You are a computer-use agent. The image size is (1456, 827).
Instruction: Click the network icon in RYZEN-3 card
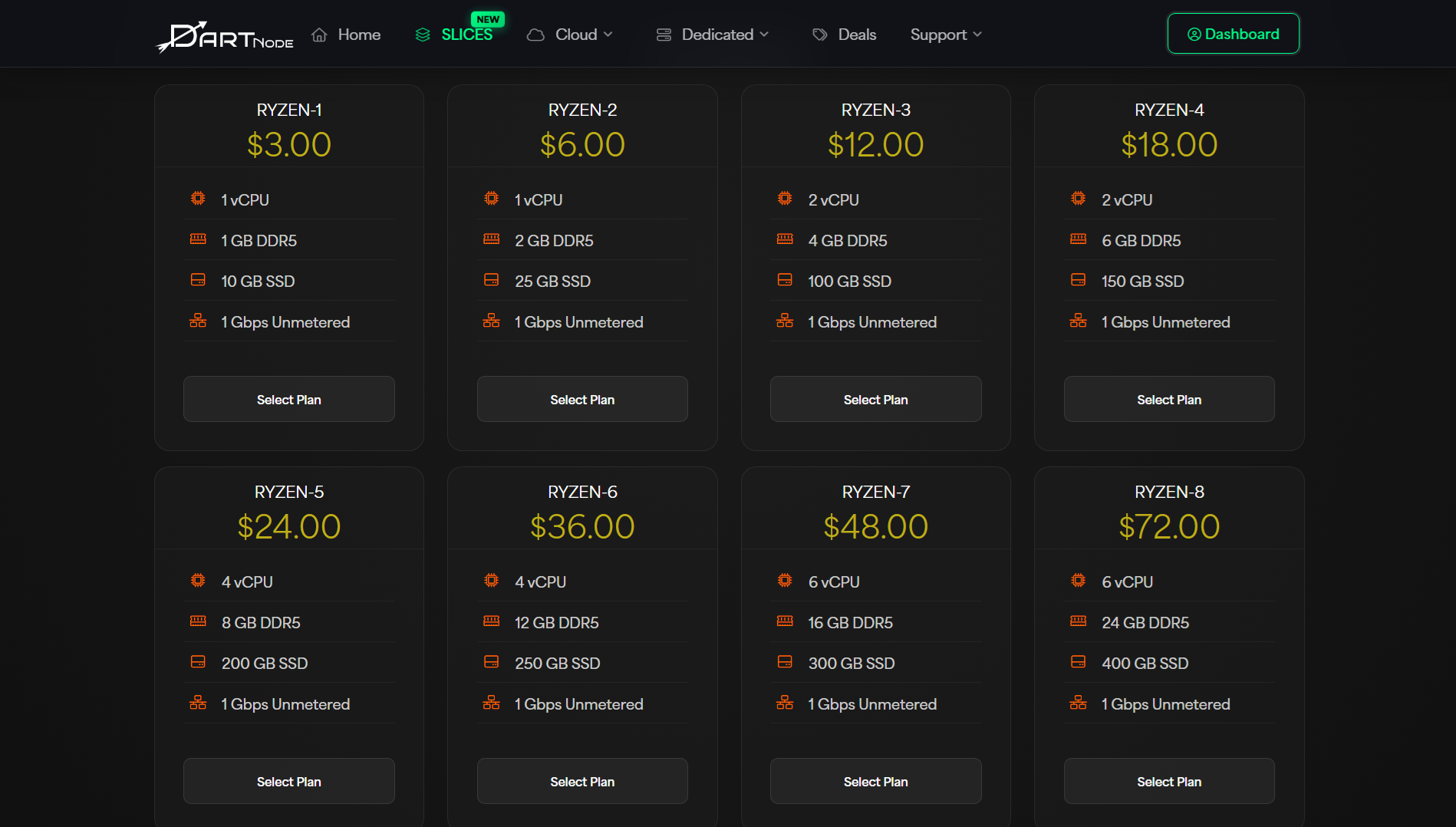(x=785, y=321)
